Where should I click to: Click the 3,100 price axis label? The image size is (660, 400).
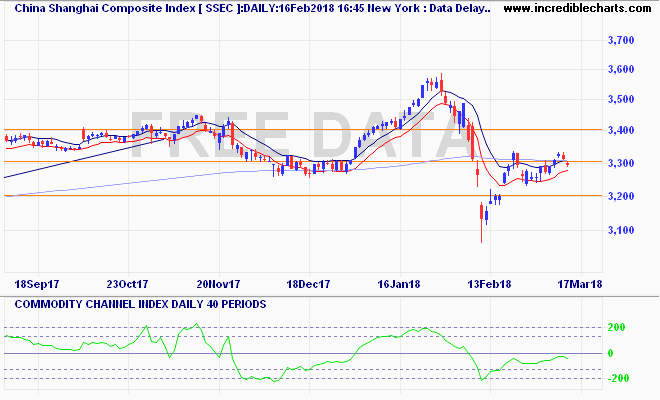(622, 231)
